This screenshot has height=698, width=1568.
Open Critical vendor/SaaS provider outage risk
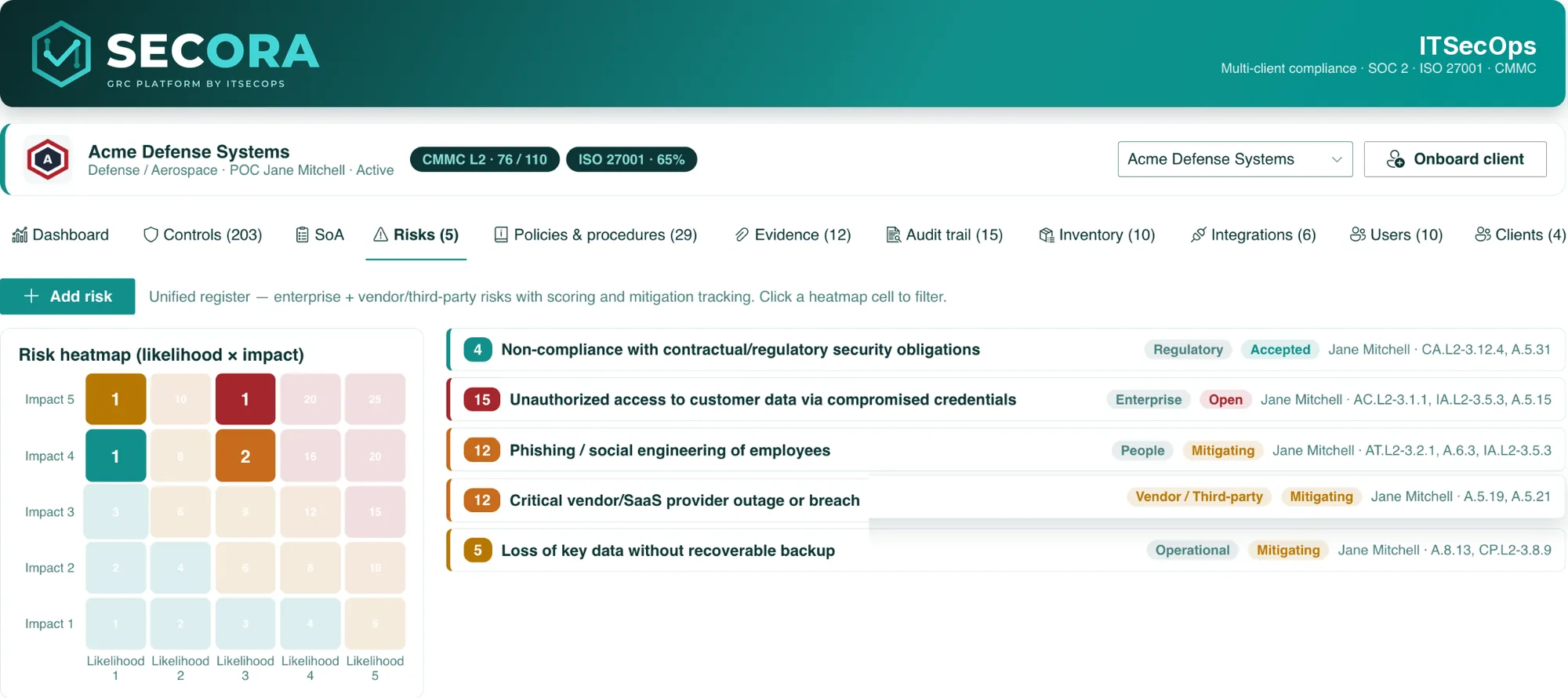[1005, 499]
